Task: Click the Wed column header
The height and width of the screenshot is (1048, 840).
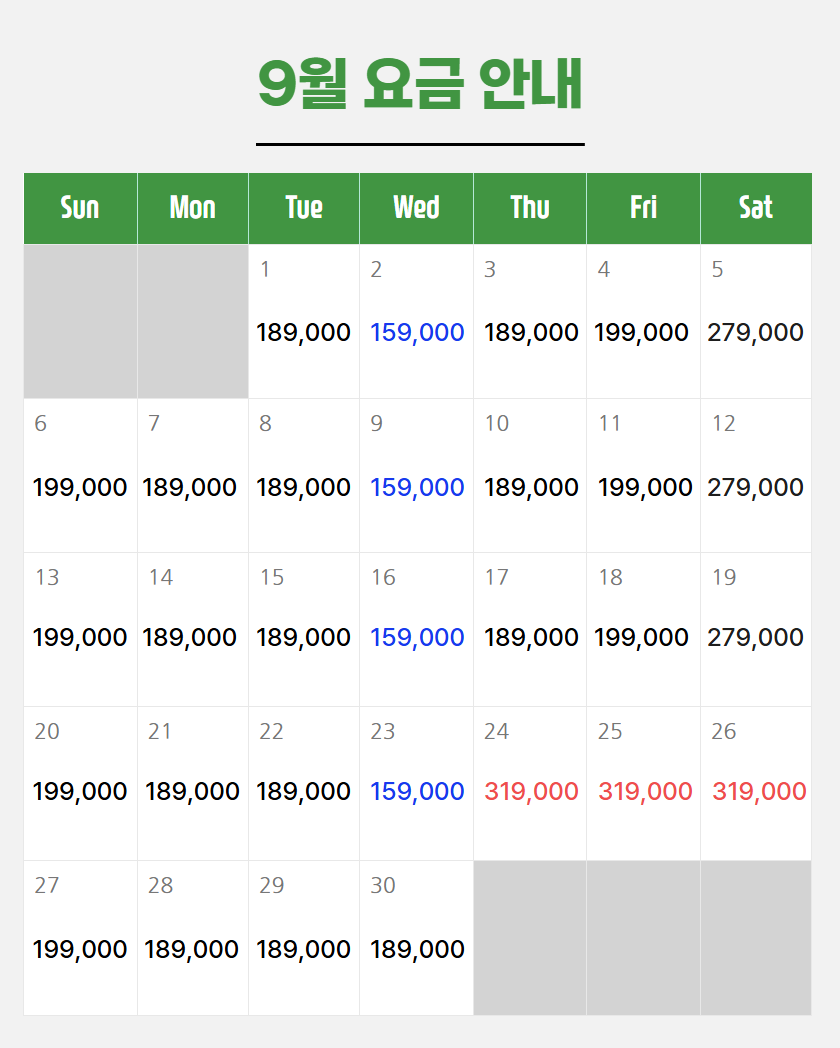Action: [x=416, y=209]
